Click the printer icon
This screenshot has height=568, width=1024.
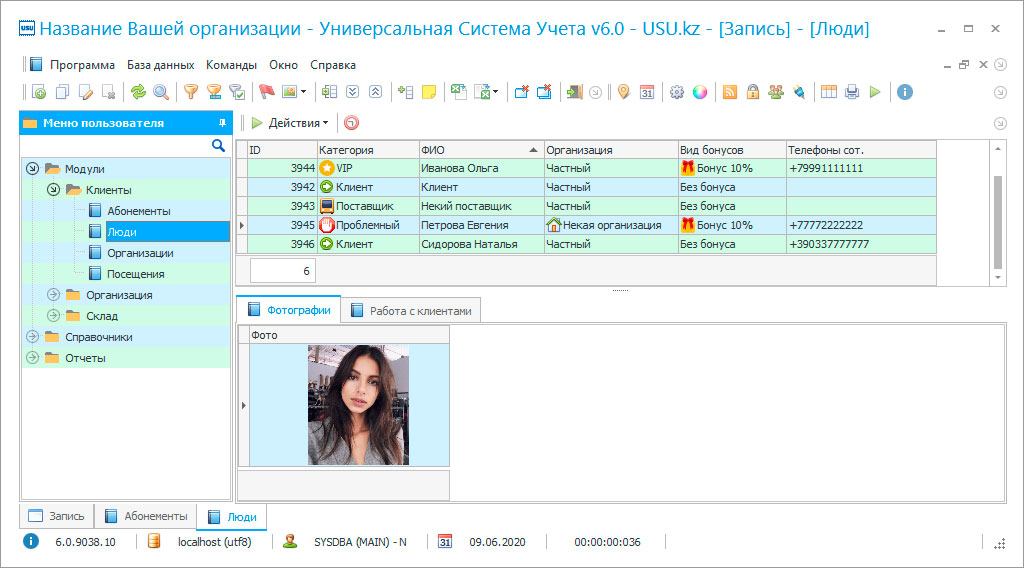(852, 92)
